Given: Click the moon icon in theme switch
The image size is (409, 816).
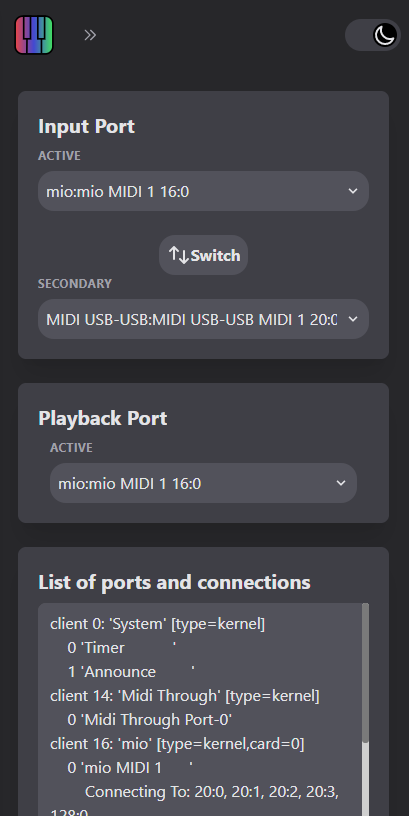Looking at the screenshot, I should tap(385, 35).
